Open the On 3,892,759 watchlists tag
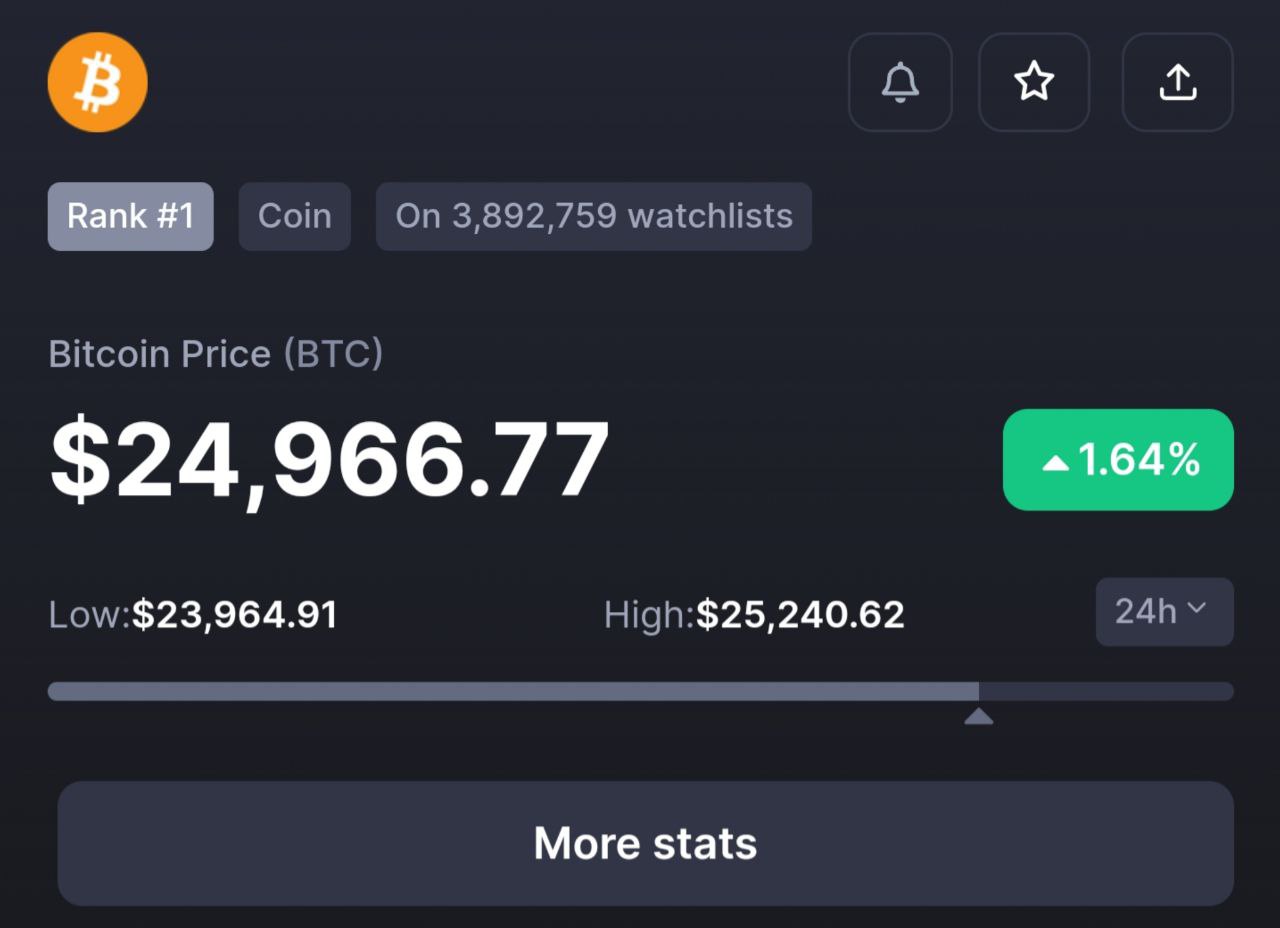Screen dimensions: 1280x928 pos(594,216)
